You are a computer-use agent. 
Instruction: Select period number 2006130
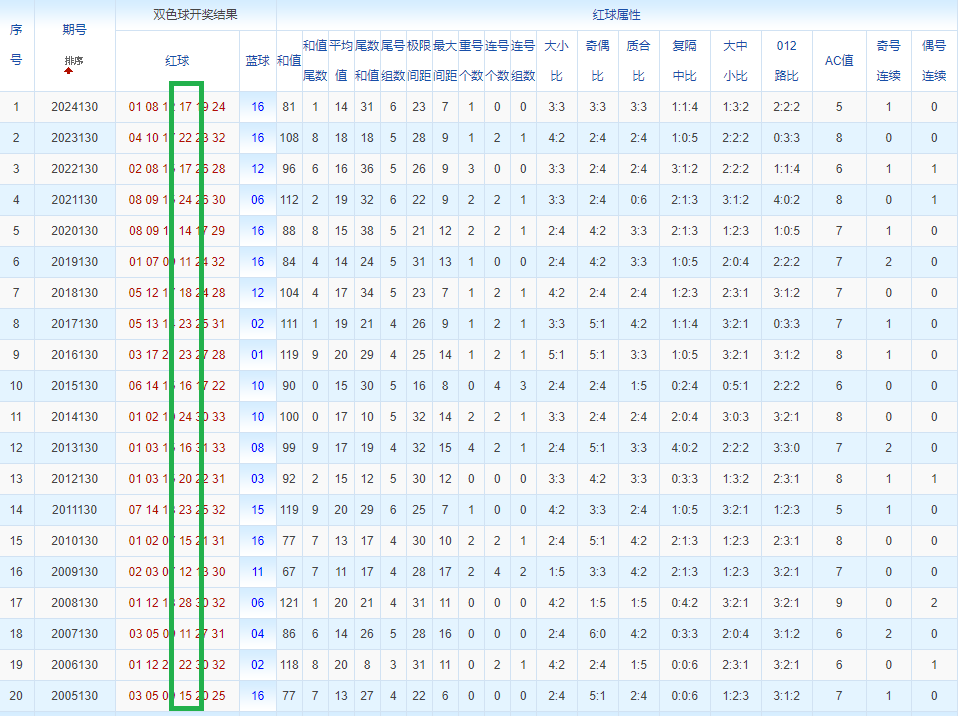pos(74,665)
